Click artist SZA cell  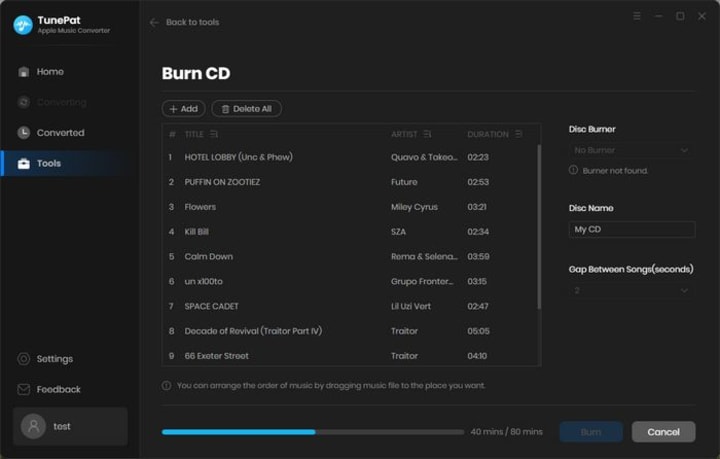pos(398,232)
